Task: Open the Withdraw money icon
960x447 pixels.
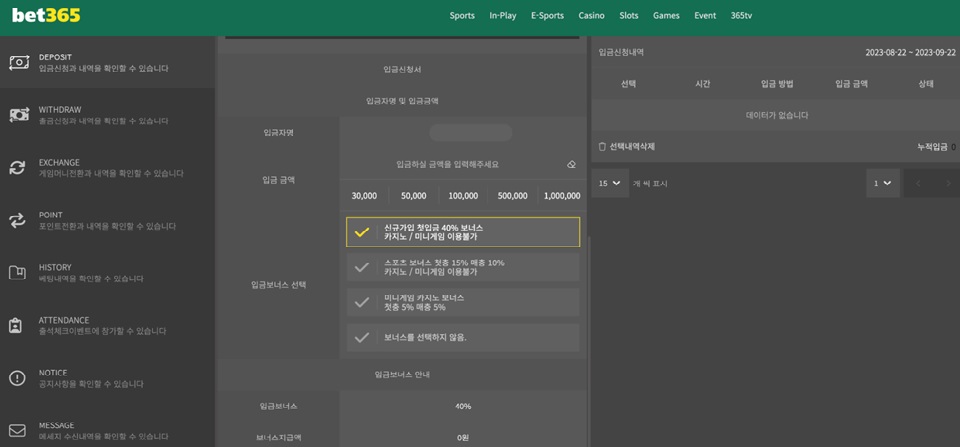Action: click(x=18, y=115)
